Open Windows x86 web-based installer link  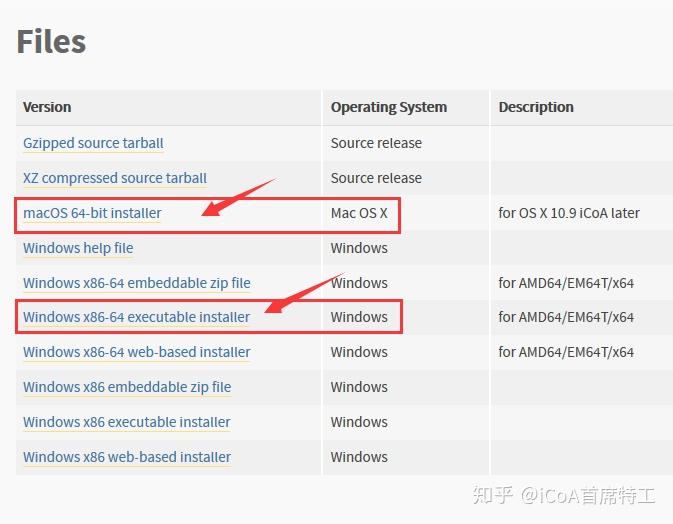(x=127, y=457)
